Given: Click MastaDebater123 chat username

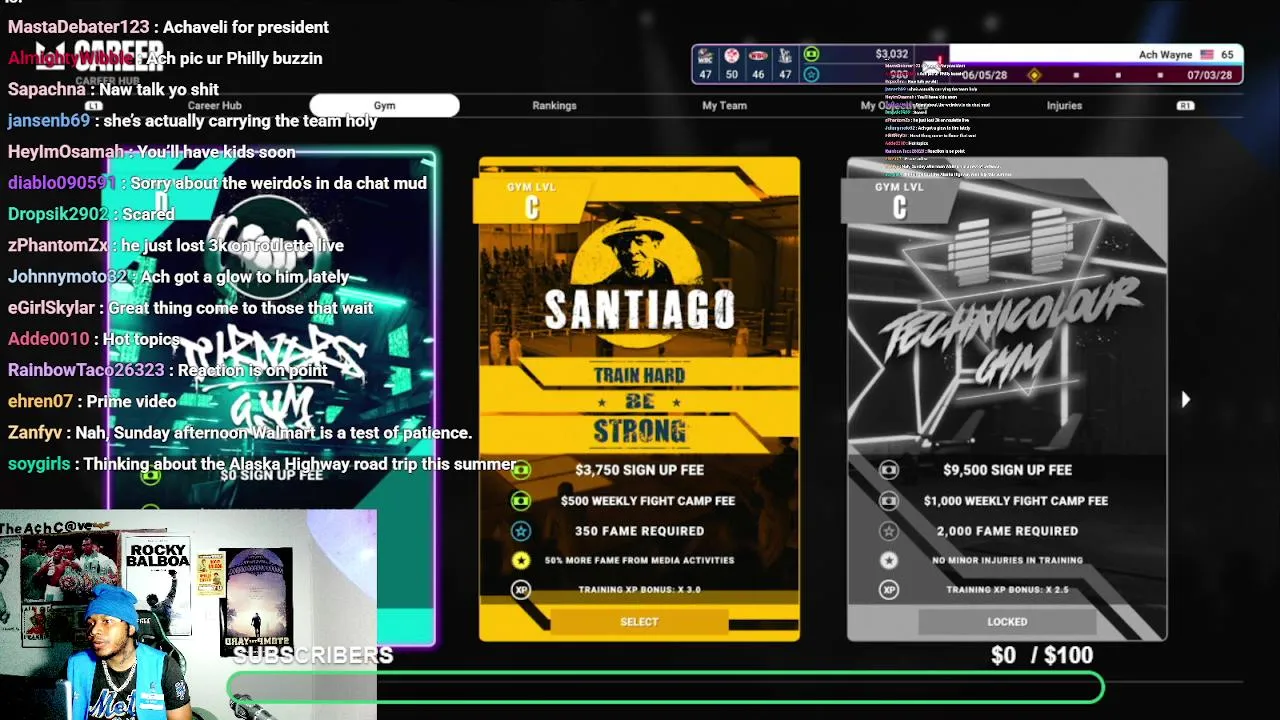Looking at the screenshot, I should 78,27.
